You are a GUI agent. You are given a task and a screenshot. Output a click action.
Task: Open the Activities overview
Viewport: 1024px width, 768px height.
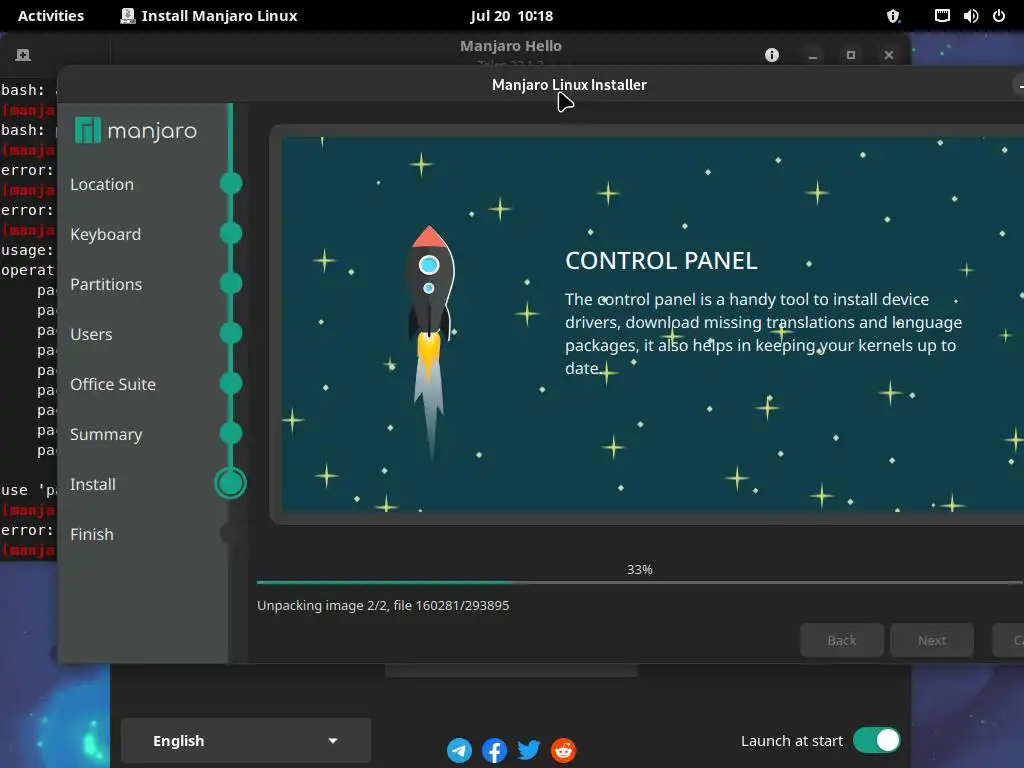tap(51, 16)
